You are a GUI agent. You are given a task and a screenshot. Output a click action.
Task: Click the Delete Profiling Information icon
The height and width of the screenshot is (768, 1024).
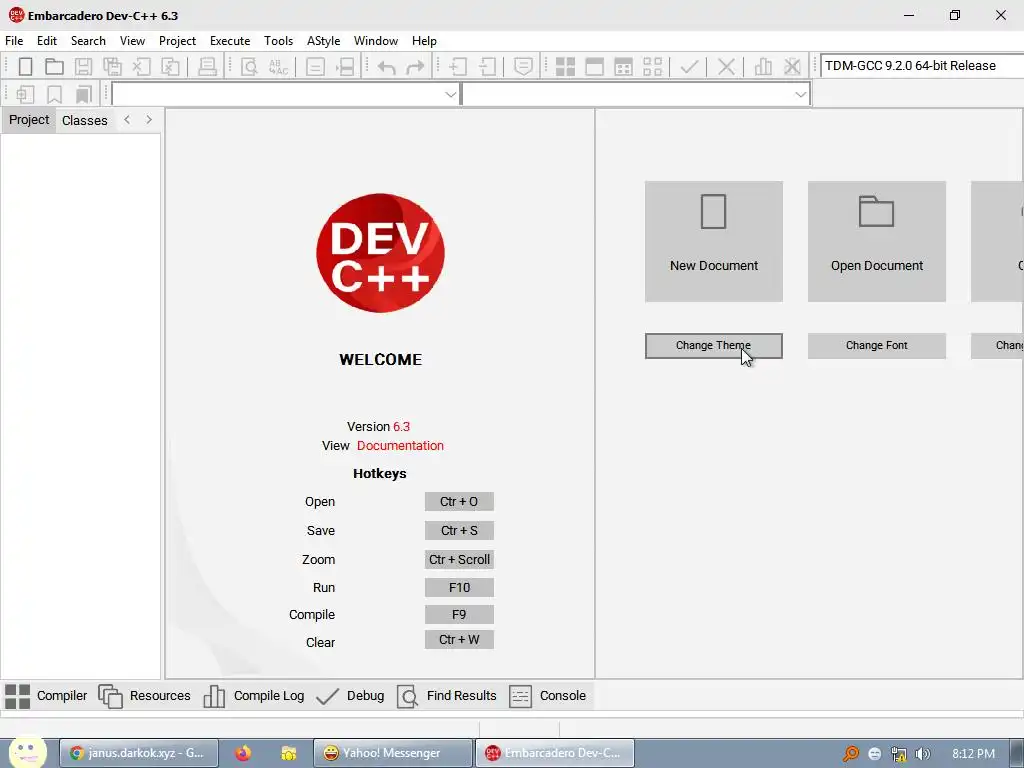[x=792, y=67]
